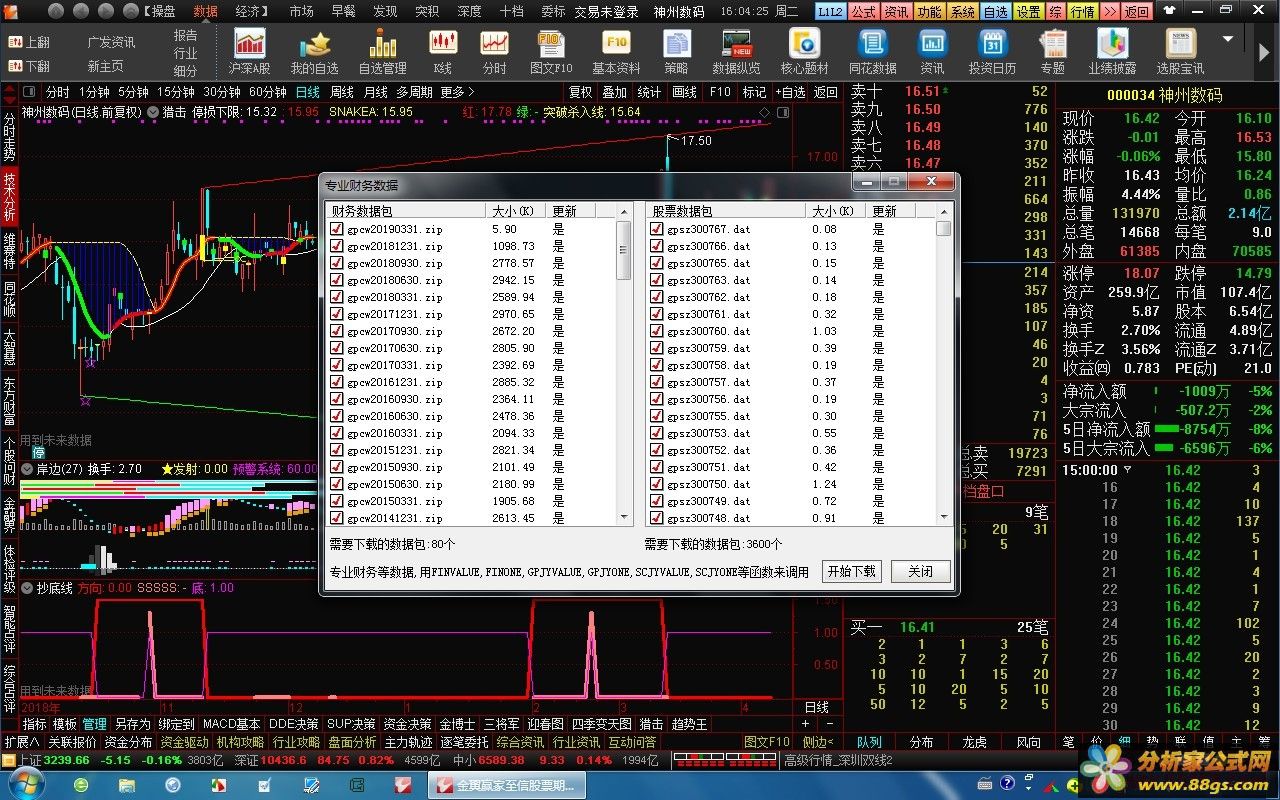Toggle the 侧边 side panel expander
Viewport: 1280px width, 800px height.
point(819,742)
